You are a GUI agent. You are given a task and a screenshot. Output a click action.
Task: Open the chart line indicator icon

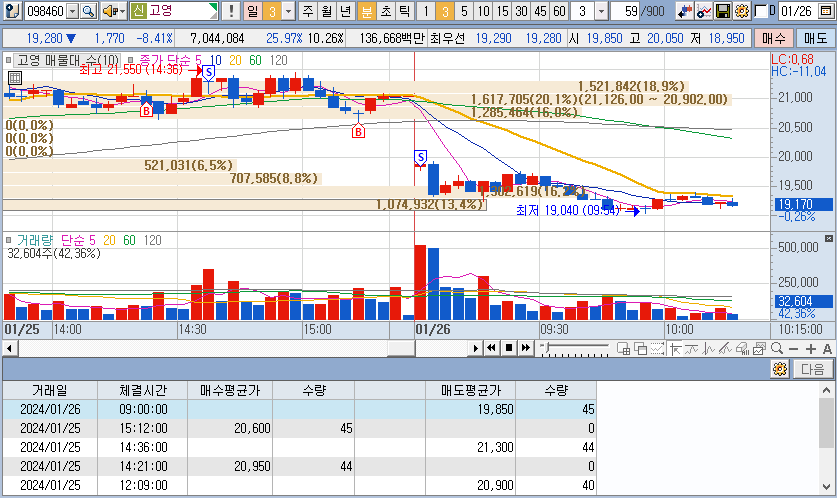click(704, 11)
